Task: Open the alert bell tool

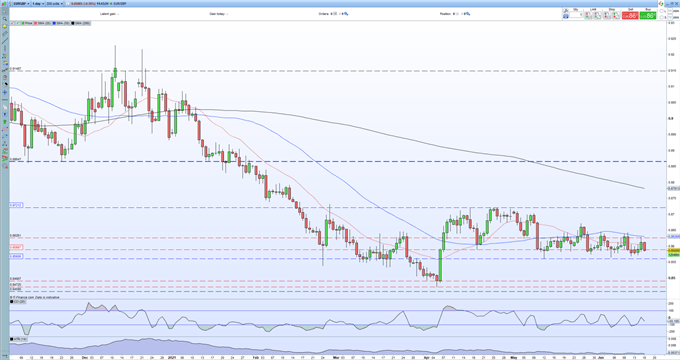Action: tap(5, 26)
